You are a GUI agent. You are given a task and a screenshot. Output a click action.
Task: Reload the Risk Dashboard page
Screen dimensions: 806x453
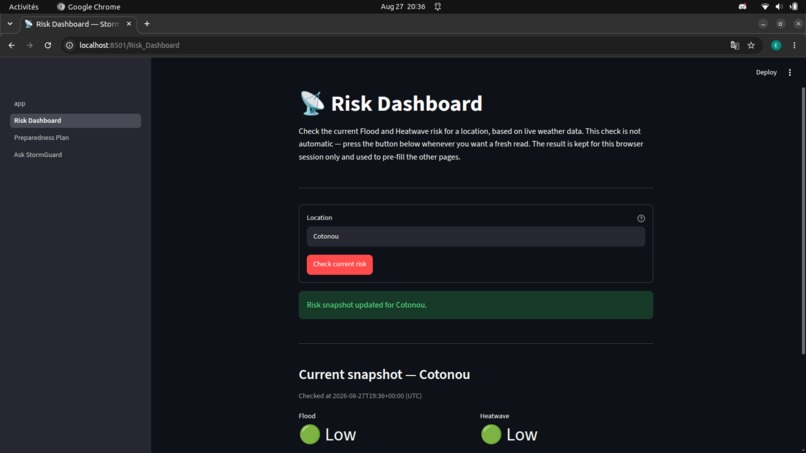tap(48, 45)
